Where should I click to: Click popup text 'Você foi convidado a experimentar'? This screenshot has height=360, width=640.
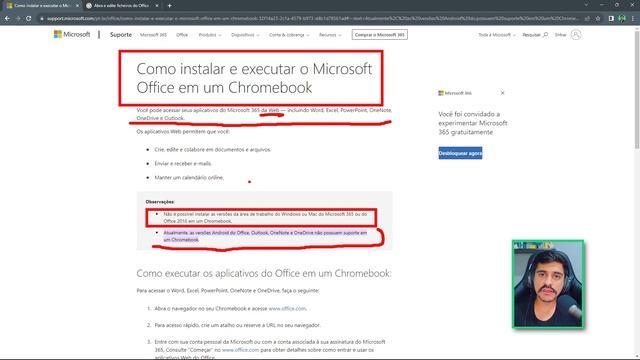point(473,123)
